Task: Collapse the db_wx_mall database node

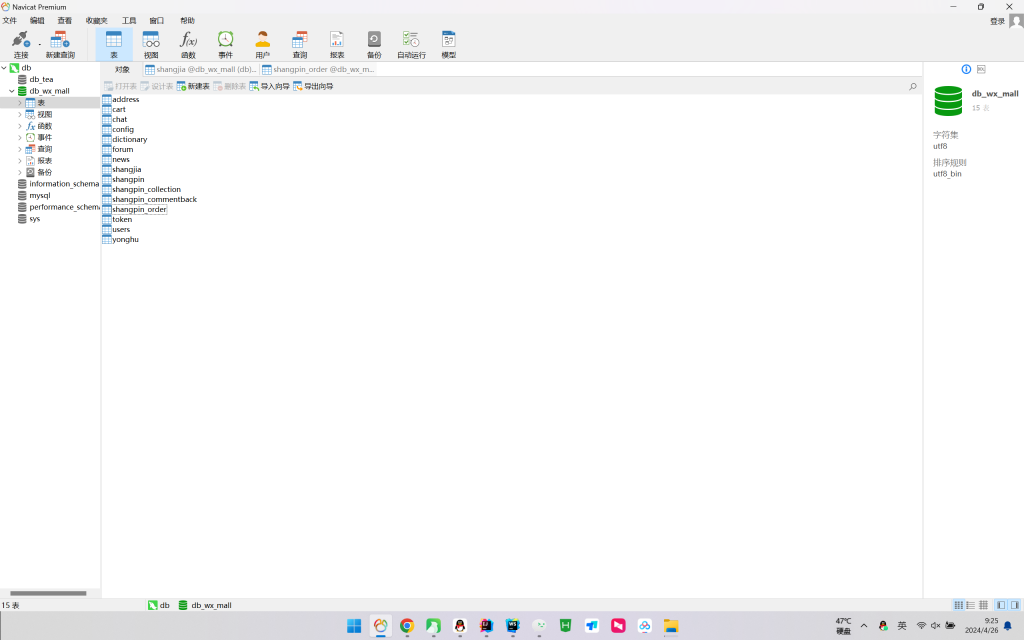Action: pos(11,91)
